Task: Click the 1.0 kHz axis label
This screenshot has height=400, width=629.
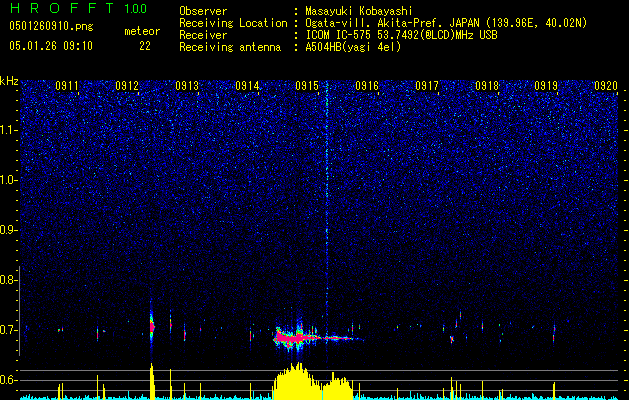Action: 8,180
